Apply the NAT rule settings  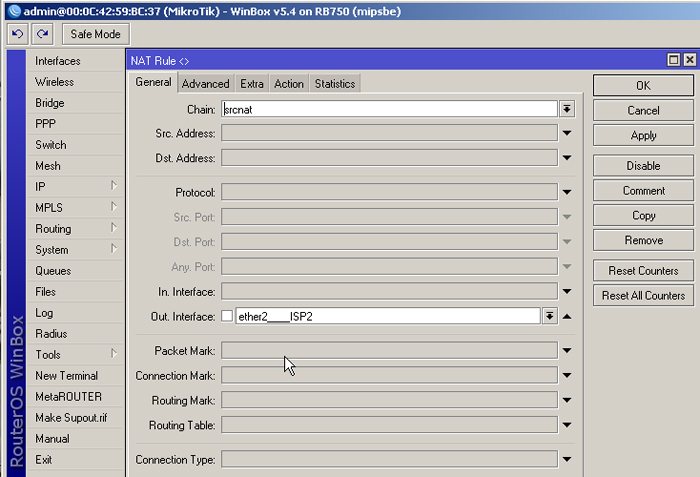pyautogui.click(x=643, y=135)
